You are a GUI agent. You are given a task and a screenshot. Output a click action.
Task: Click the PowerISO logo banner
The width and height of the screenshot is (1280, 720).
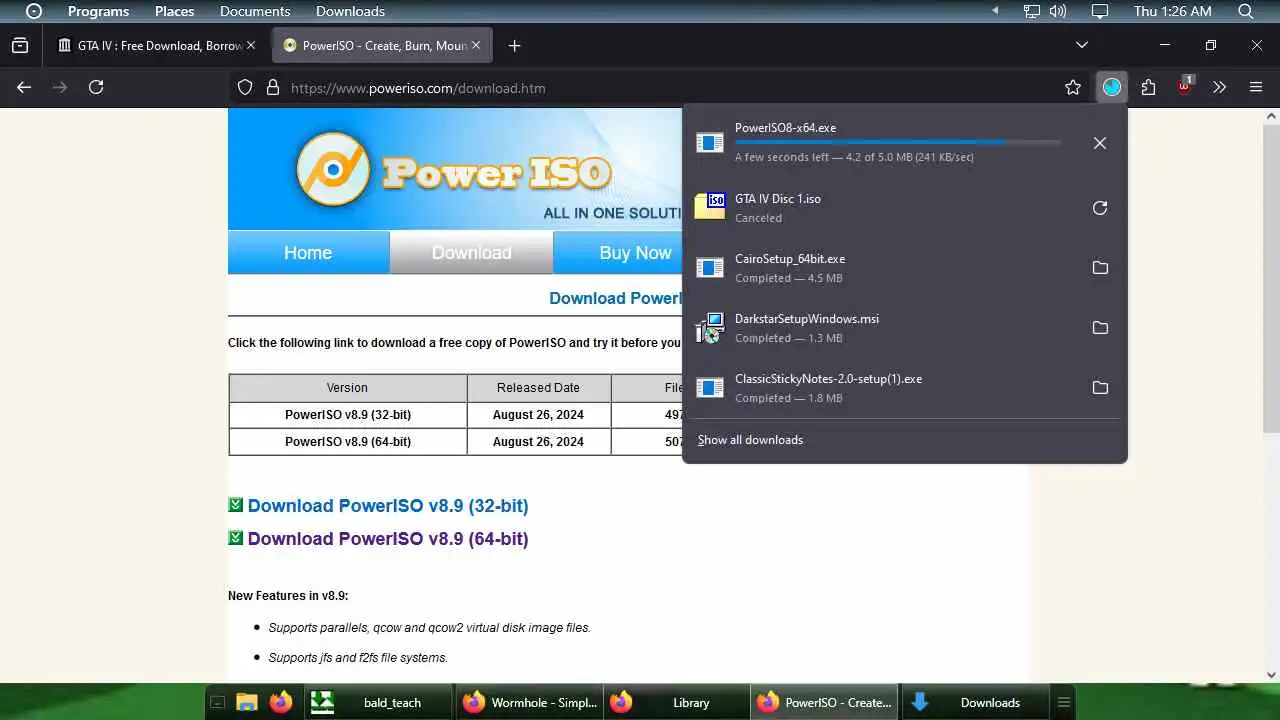pyautogui.click(x=455, y=169)
